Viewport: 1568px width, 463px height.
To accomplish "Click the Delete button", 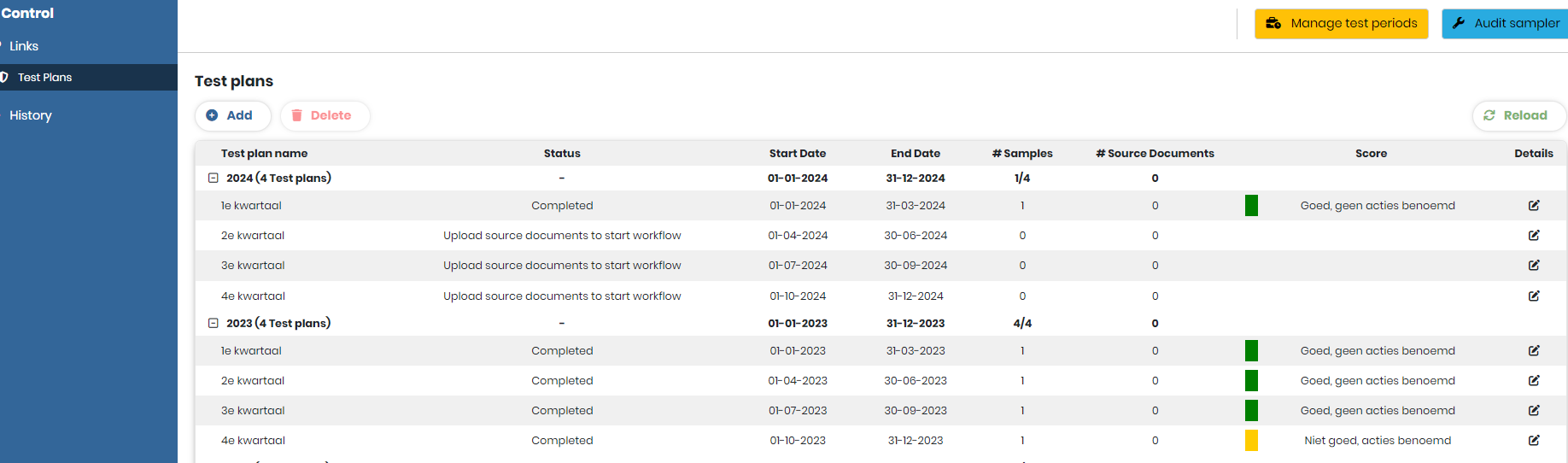I will point(325,115).
